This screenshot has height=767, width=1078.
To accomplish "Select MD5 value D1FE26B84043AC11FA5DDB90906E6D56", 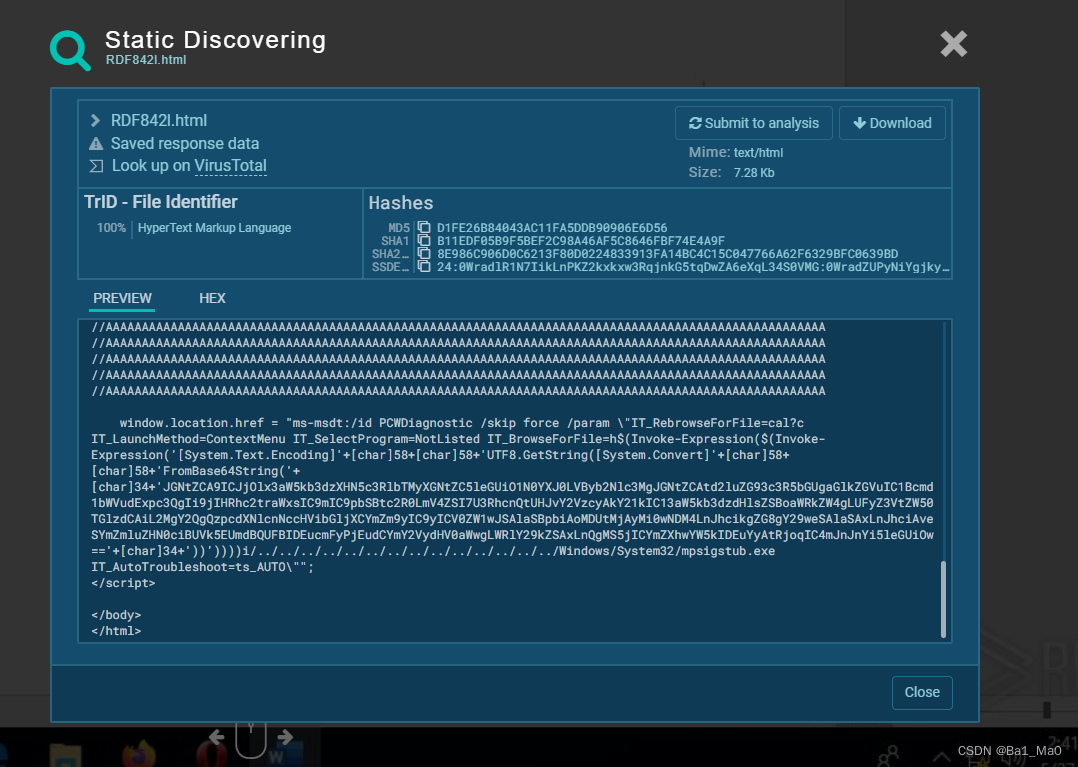I will click(552, 227).
